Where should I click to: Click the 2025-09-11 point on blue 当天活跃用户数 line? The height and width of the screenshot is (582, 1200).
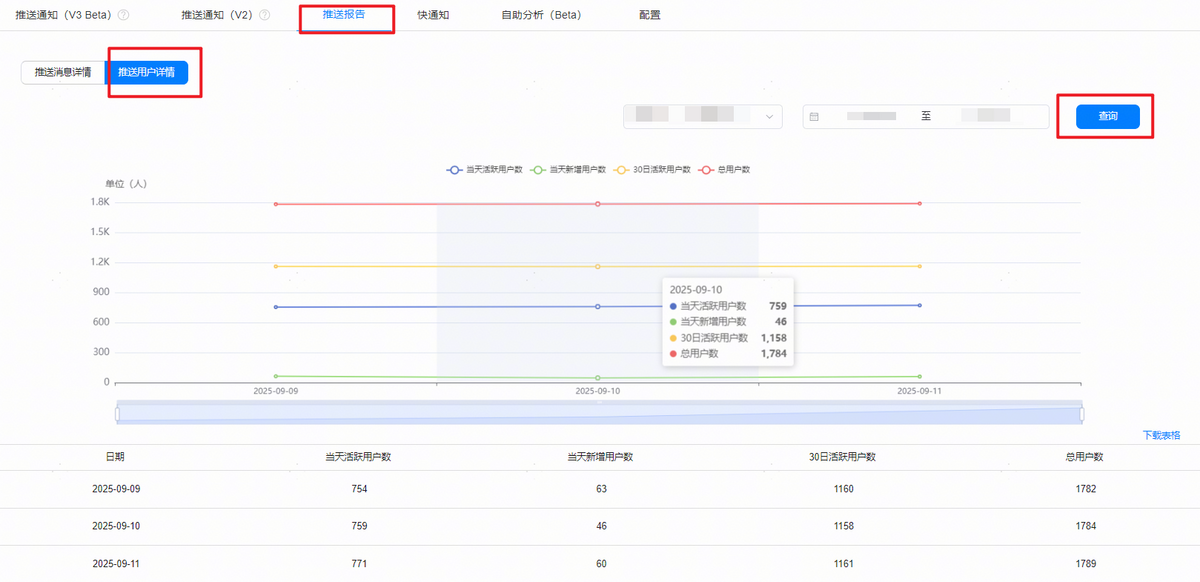919,305
